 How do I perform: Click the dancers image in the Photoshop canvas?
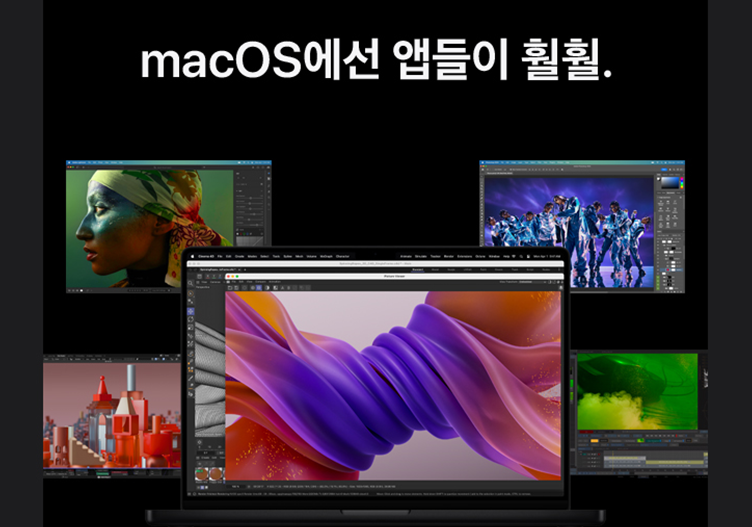(569, 232)
